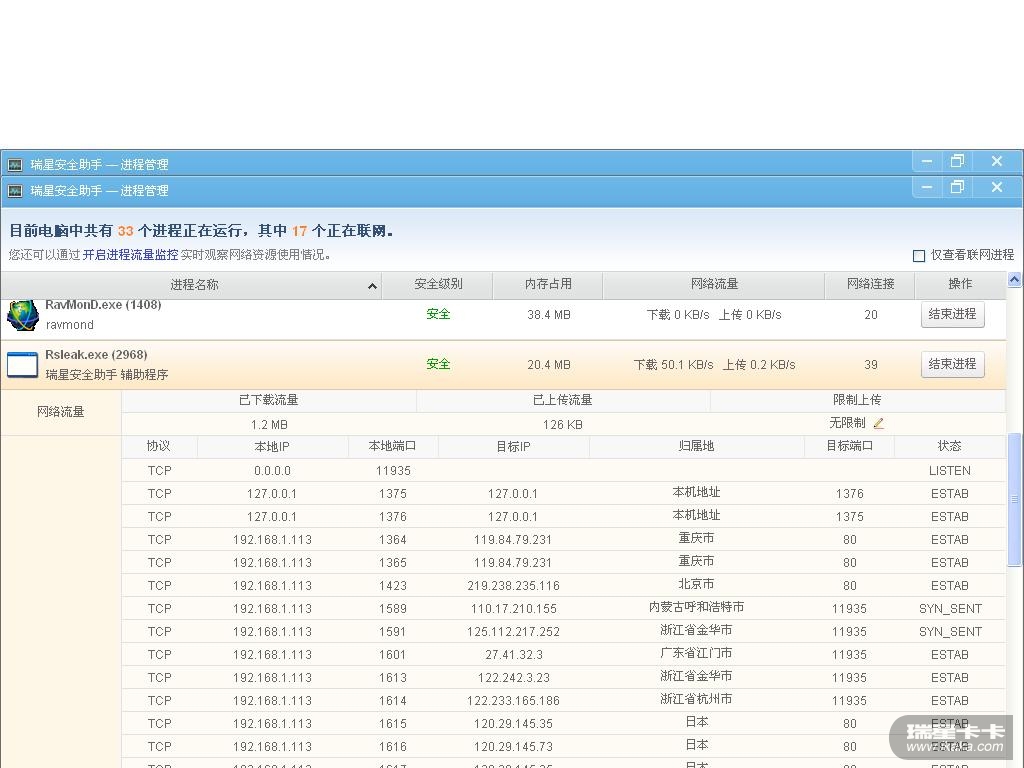This screenshot has height=768, width=1024.
Task: Click the 协议 connection column header
Action: (x=159, y=446)
